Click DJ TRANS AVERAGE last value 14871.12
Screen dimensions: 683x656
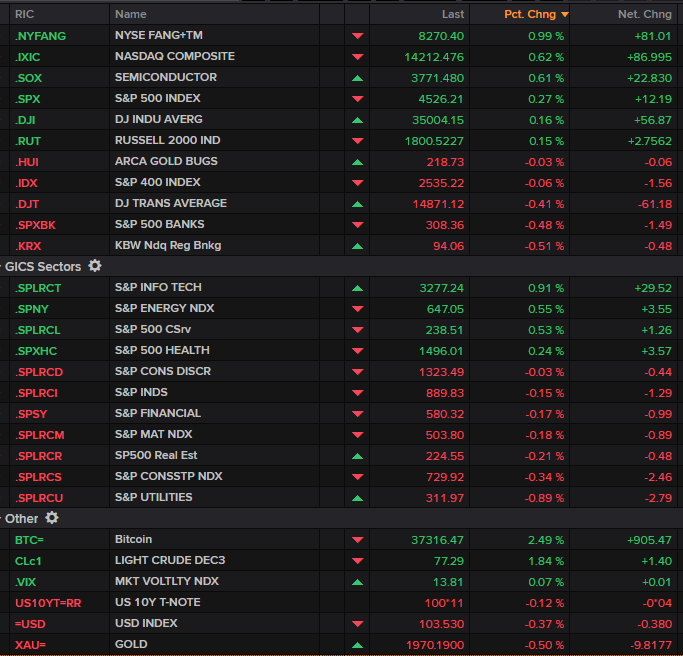[438, 204]
